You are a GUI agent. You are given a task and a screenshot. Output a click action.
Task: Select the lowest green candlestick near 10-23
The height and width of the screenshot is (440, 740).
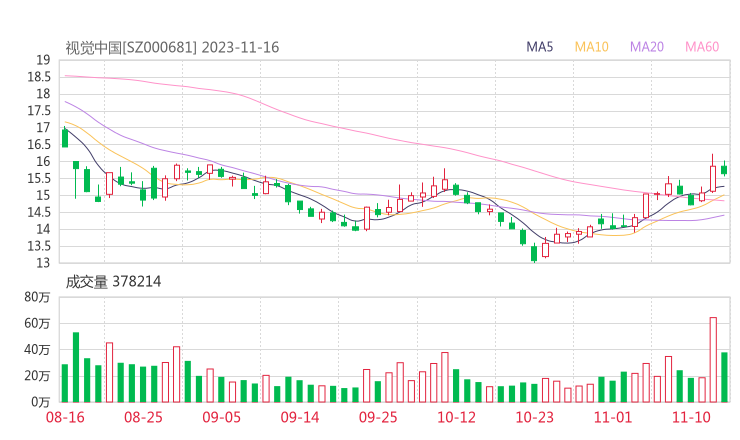click(534, 254)
